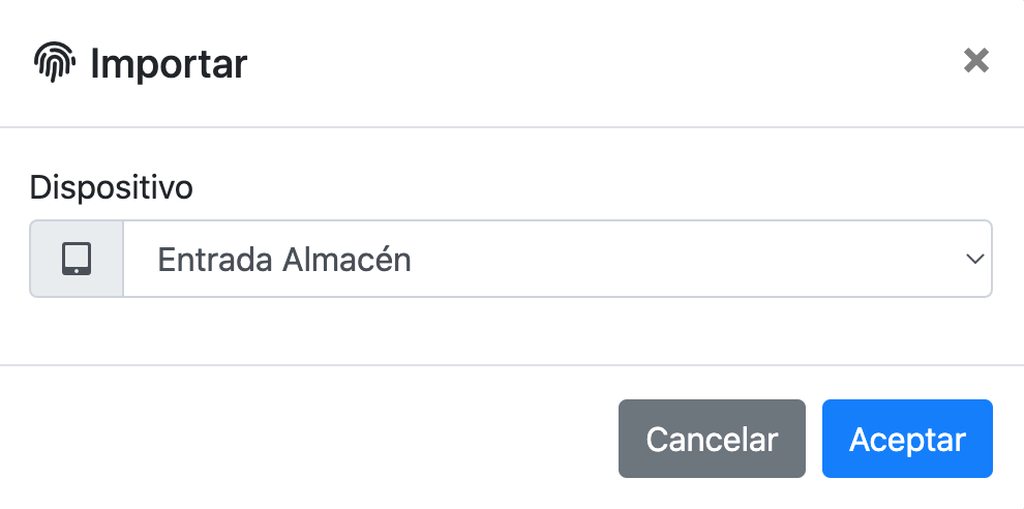This screenshot has width=1024, height=509.
Task: Confirm import with Aceptar
Action: tap(907, 439)
